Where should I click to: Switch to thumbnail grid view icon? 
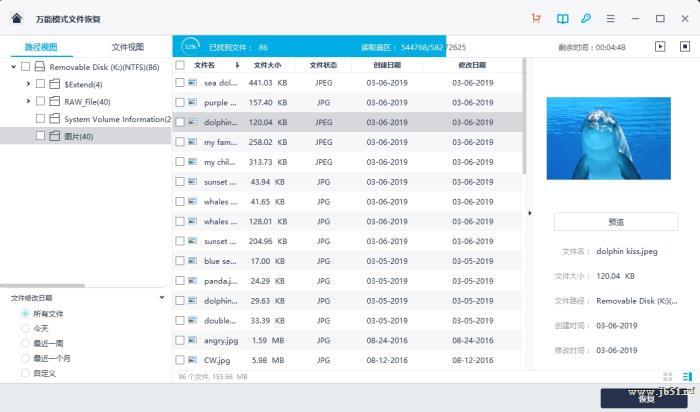coord(667,377)
